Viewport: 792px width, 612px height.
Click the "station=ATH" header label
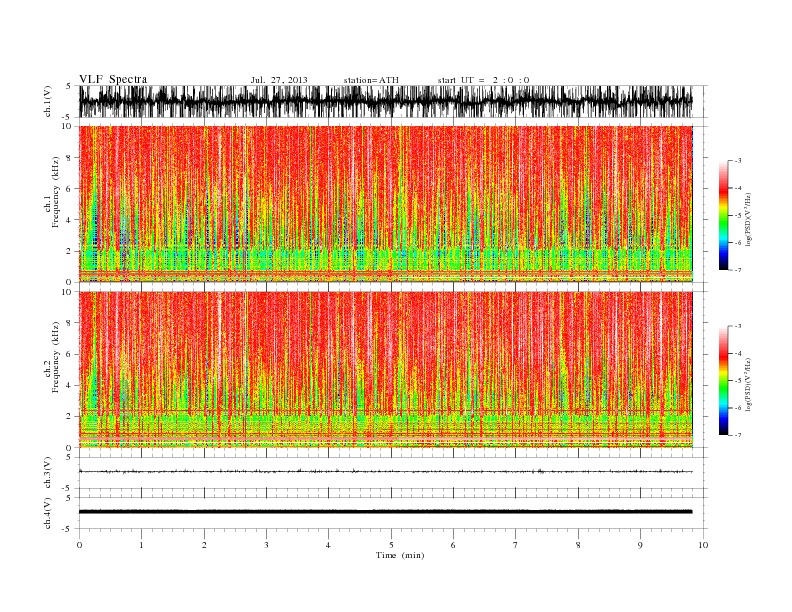click(371, 80)
